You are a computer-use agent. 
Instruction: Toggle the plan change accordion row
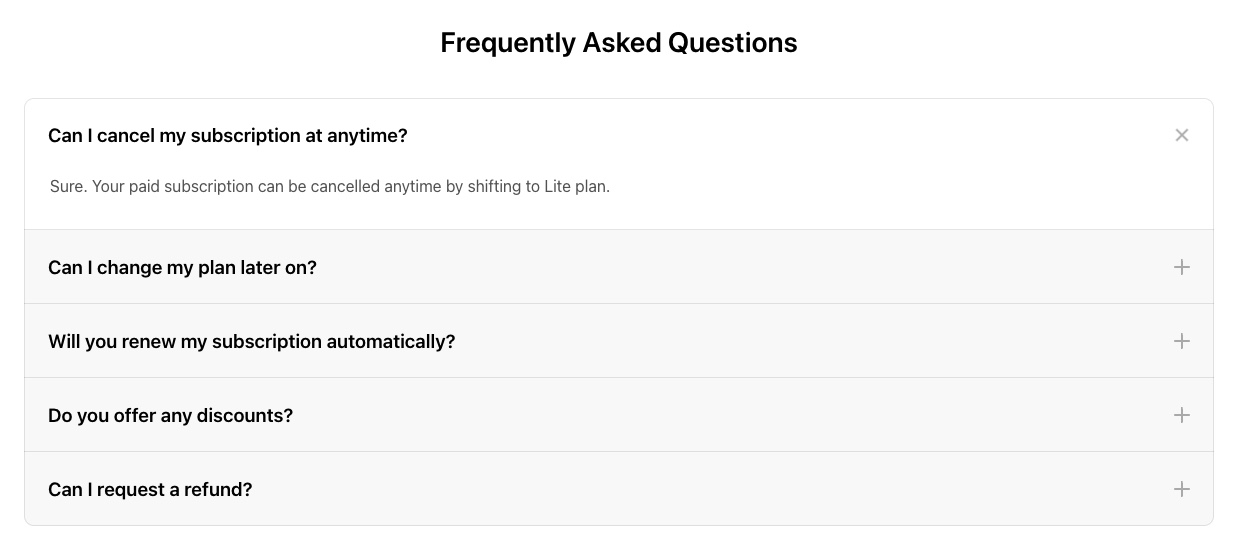(619, 267)
